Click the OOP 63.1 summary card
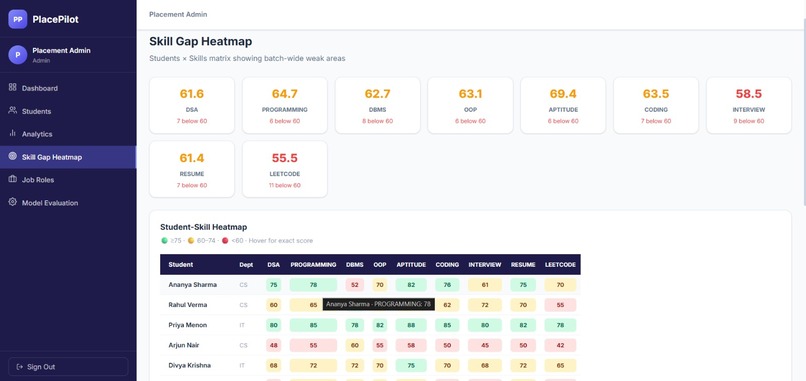806x381 pixels. [470, 105]
